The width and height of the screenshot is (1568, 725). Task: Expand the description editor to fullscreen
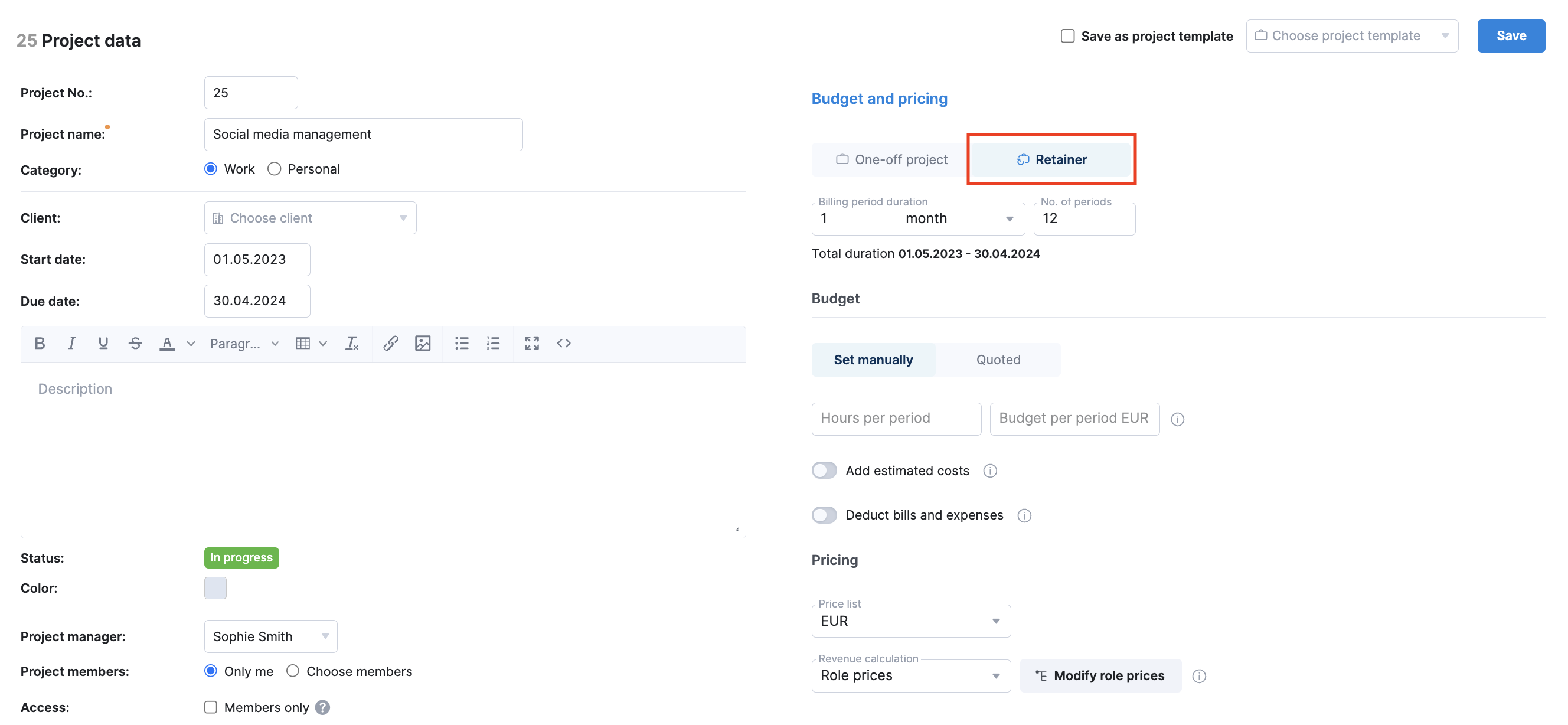click(x=531, y=344)
